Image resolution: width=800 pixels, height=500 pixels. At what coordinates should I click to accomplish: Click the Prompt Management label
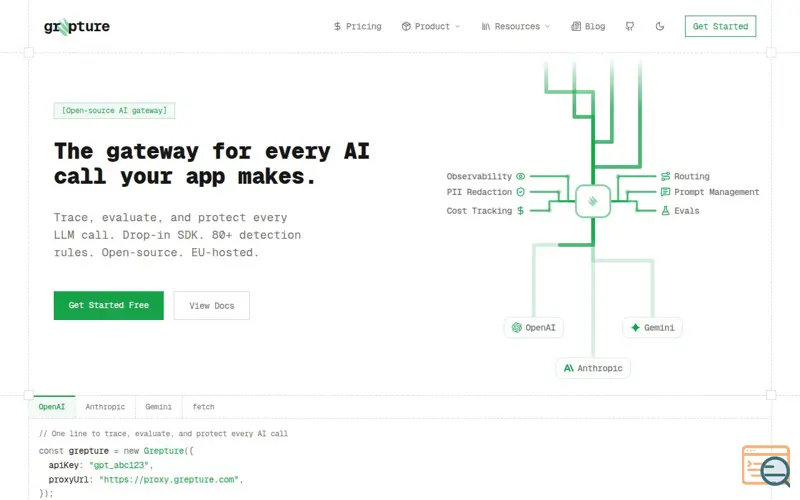716,192
